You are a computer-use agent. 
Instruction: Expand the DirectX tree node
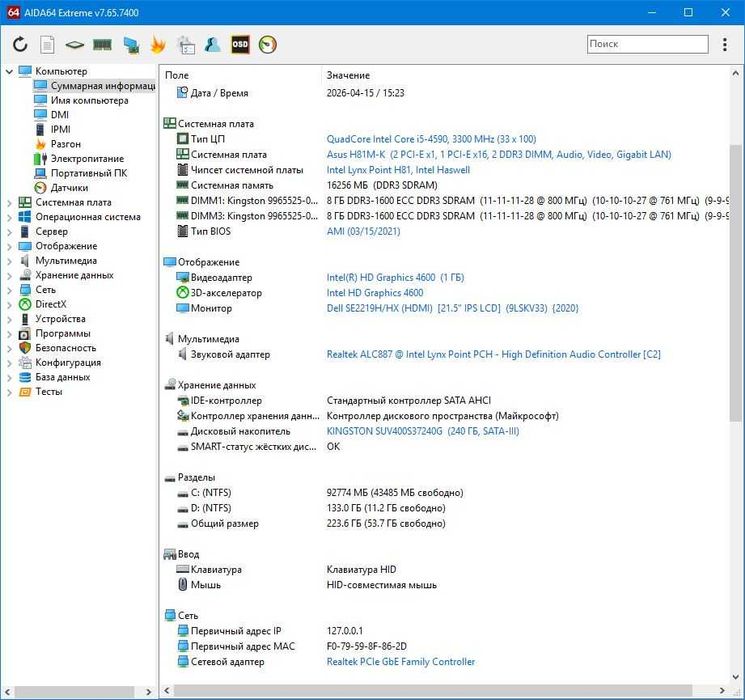(9, 305)
